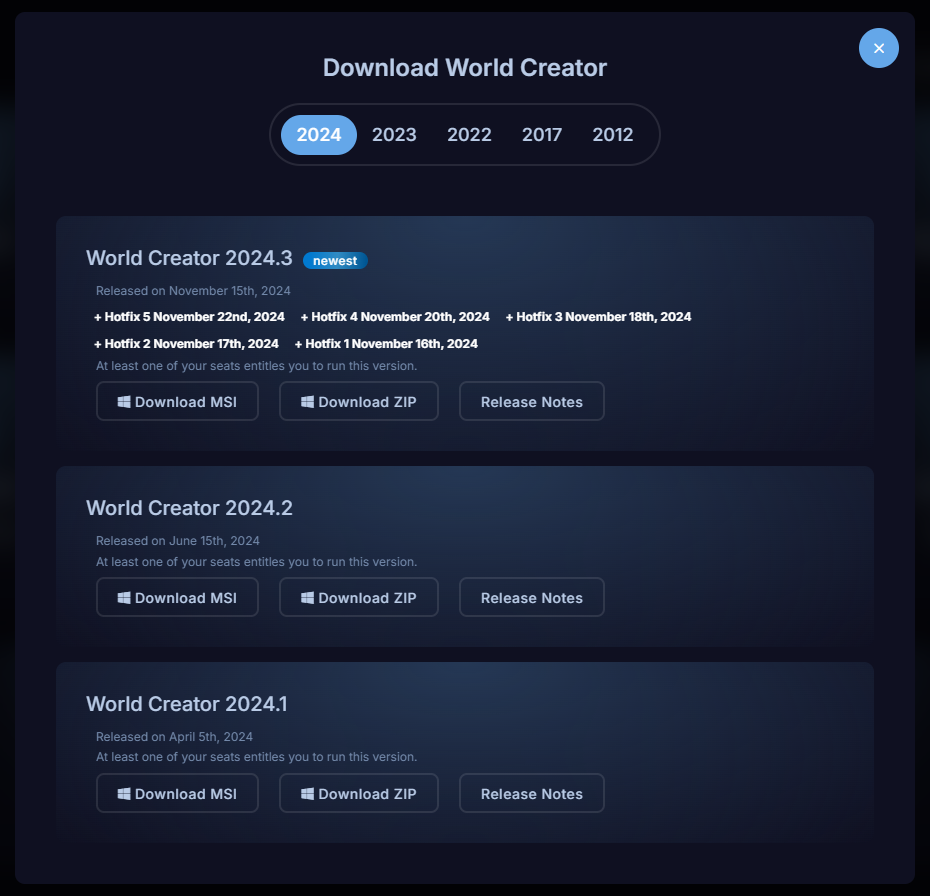Download ZIP for World Creator 2024.3
This screenshot has width=930, height=896.
coord(359,401)
